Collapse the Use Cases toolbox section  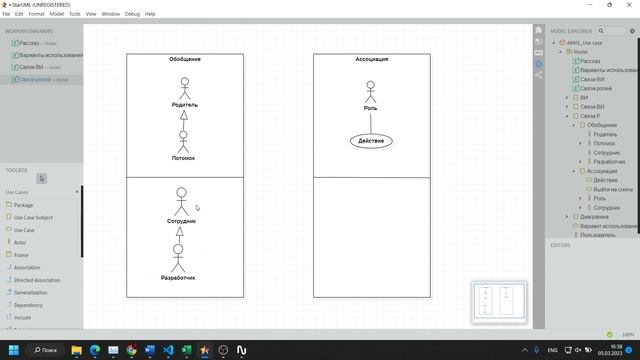[x=77, y=192]
